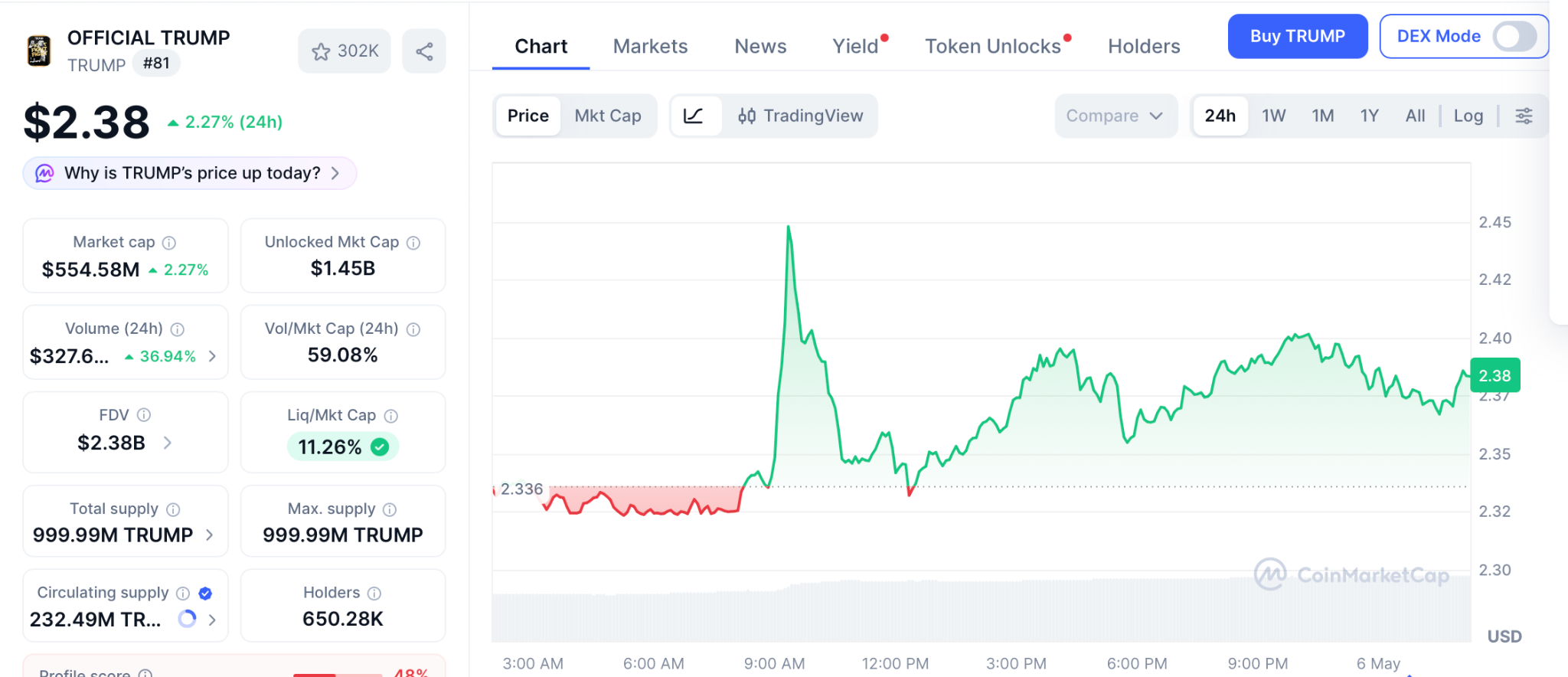The width and height of the screenshot is (1568, 677).
Task: Click the Buy TRUMP button
Action: [1298, 36]
